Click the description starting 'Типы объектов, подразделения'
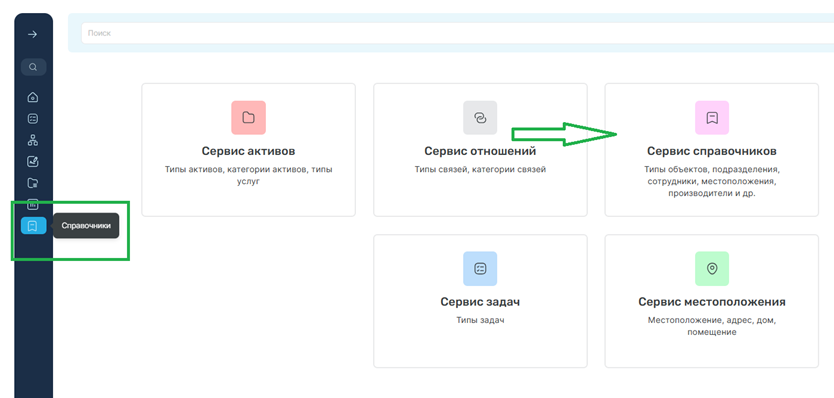This screenshot has height=398, width=834. pyautogui.click(x=712, y=182)
